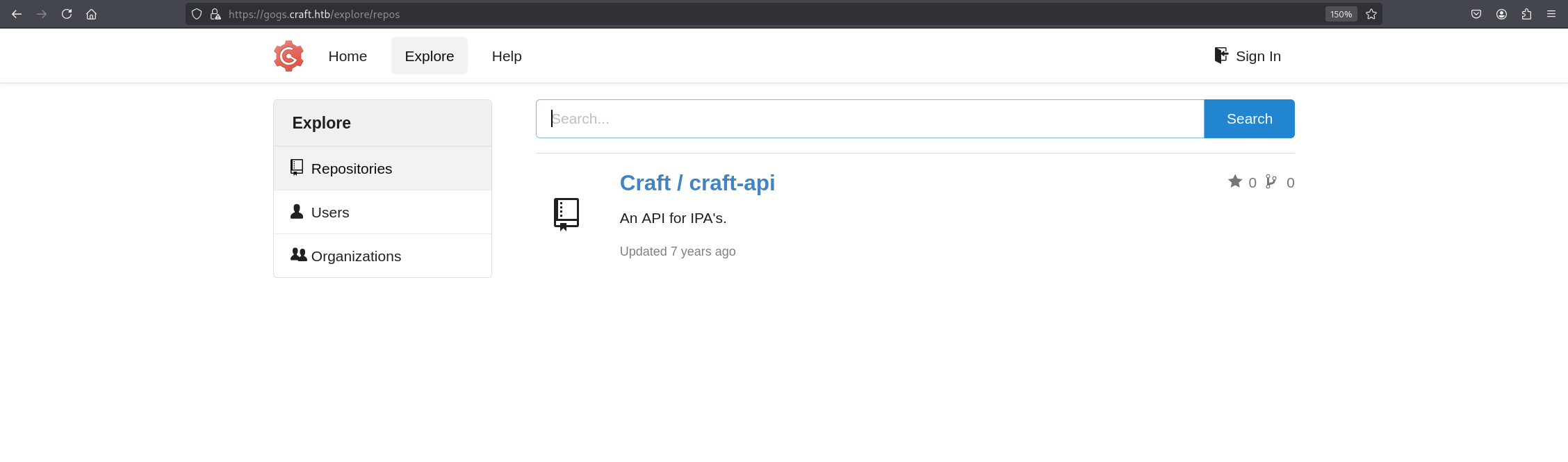1568x462 pixels.
Task: Open the Home navigation item
Action: (x=348, y=56)
